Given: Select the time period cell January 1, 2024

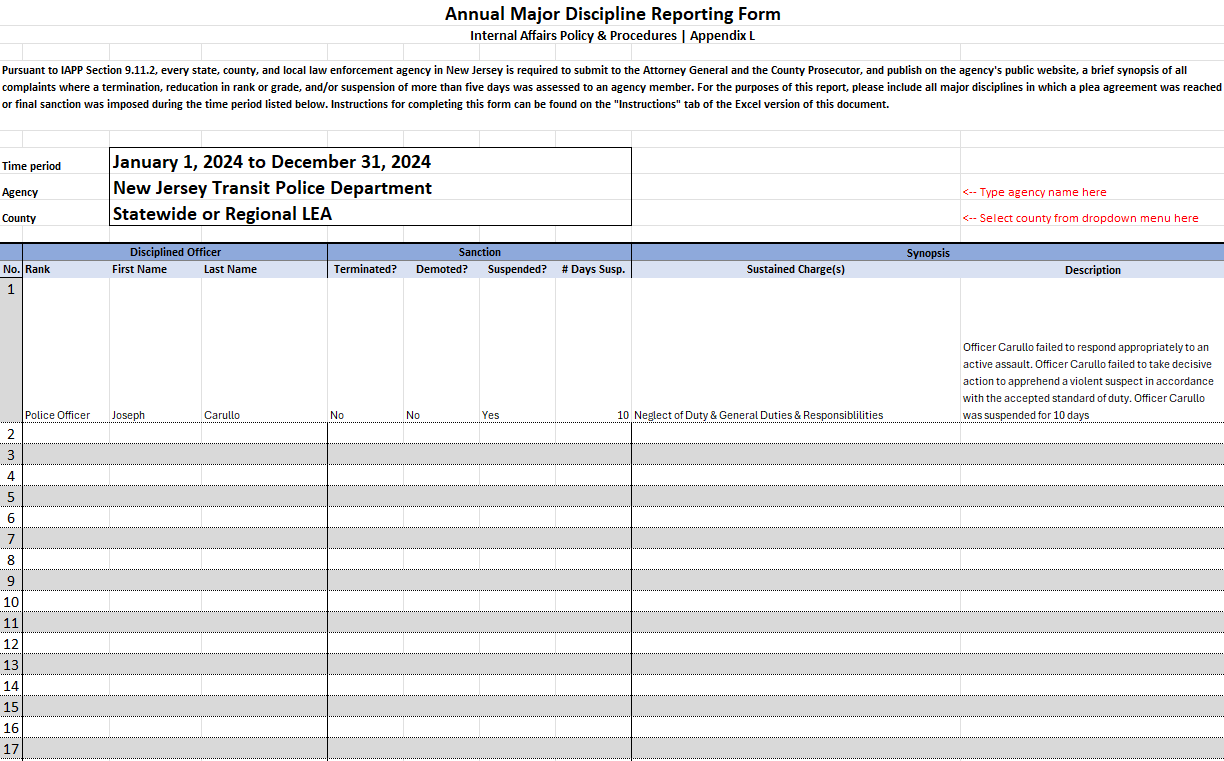Looking at the screenshot, I should click(370, 161).
